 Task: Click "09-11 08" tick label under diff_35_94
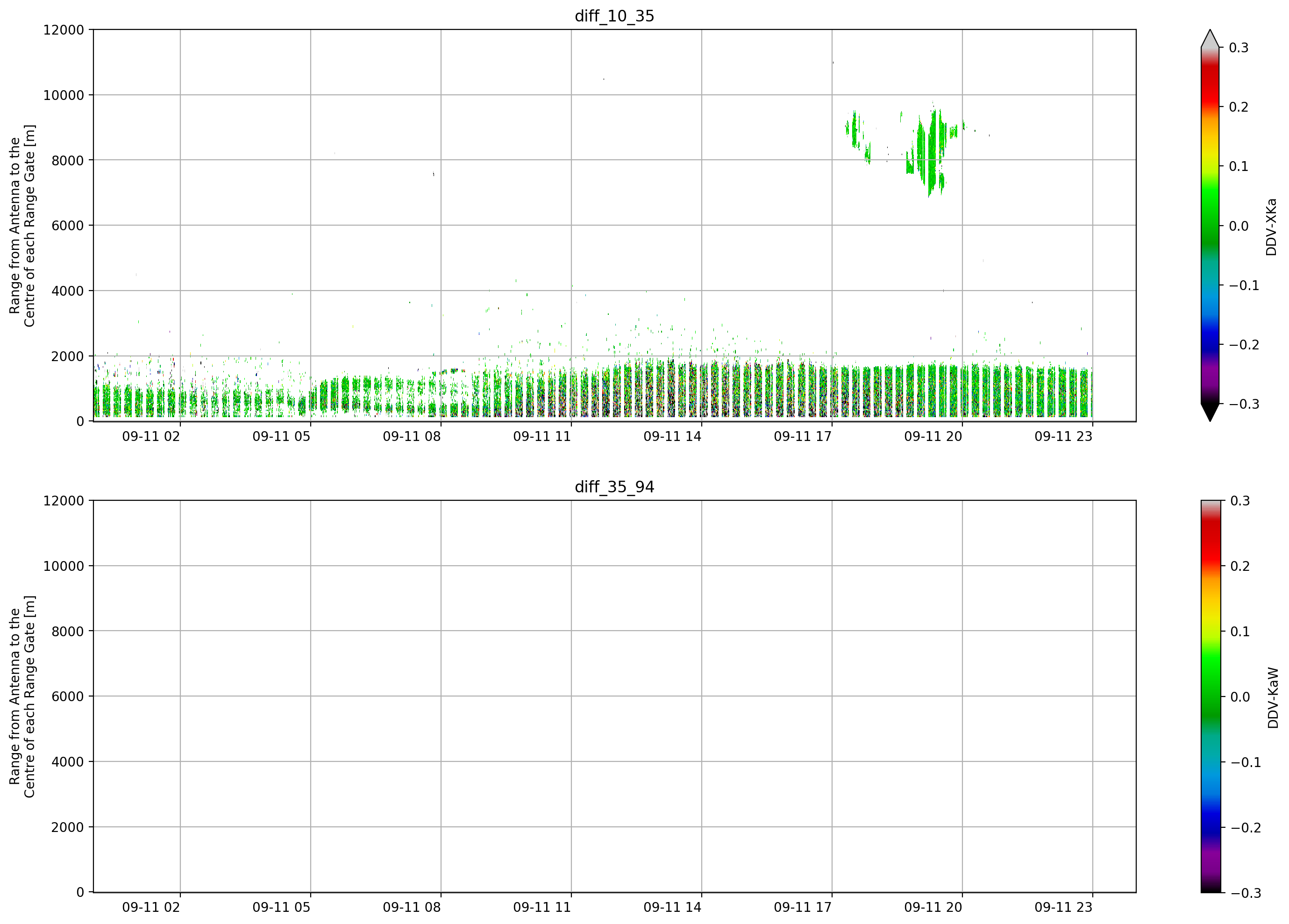click(412, 908)
